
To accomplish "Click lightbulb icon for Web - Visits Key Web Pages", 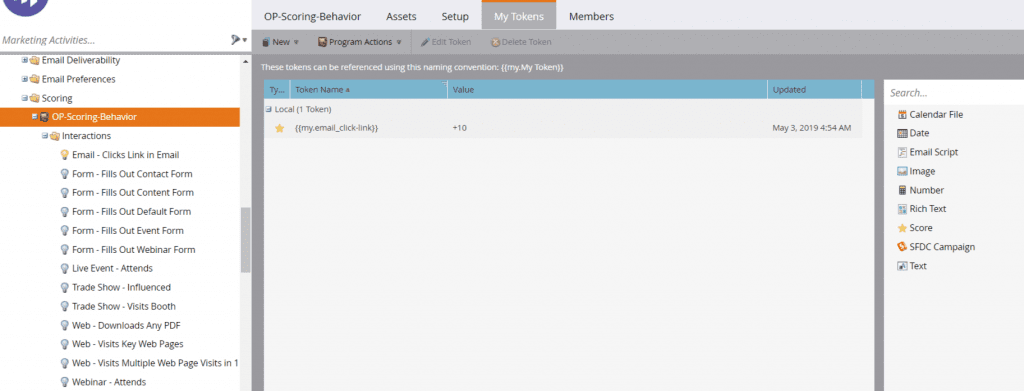I will (x=65, y=344).
